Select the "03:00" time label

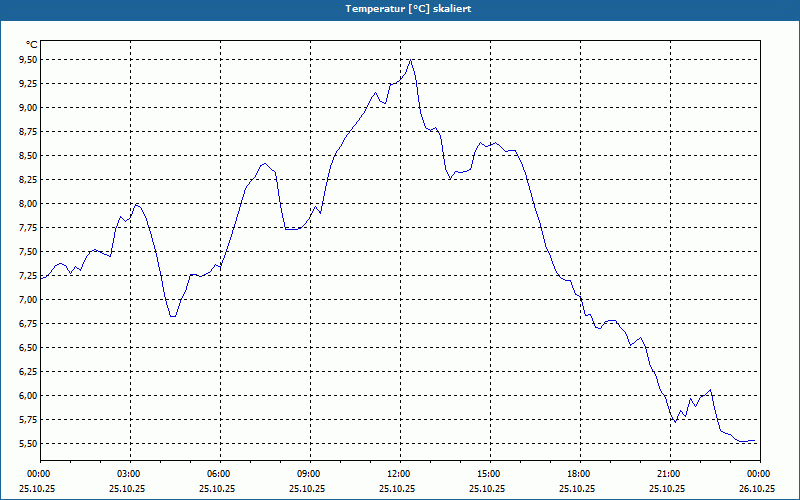(x=131, y=474)
